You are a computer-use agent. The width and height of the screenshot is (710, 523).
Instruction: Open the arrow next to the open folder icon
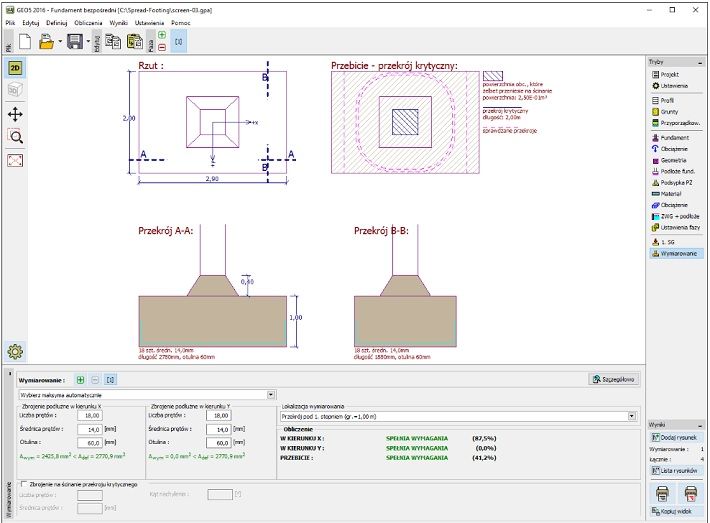tap(60, 42)
